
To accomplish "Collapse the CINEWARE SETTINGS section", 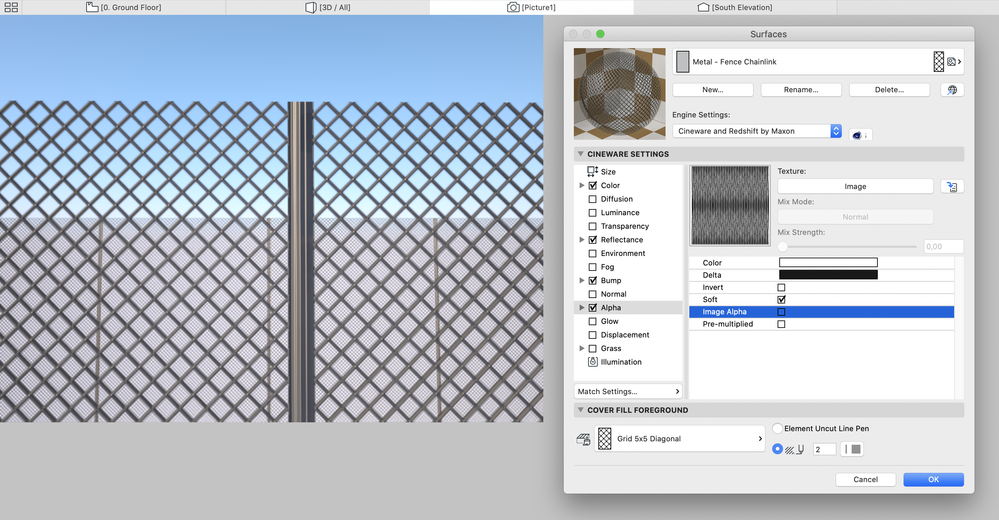I will click(580, 154).
